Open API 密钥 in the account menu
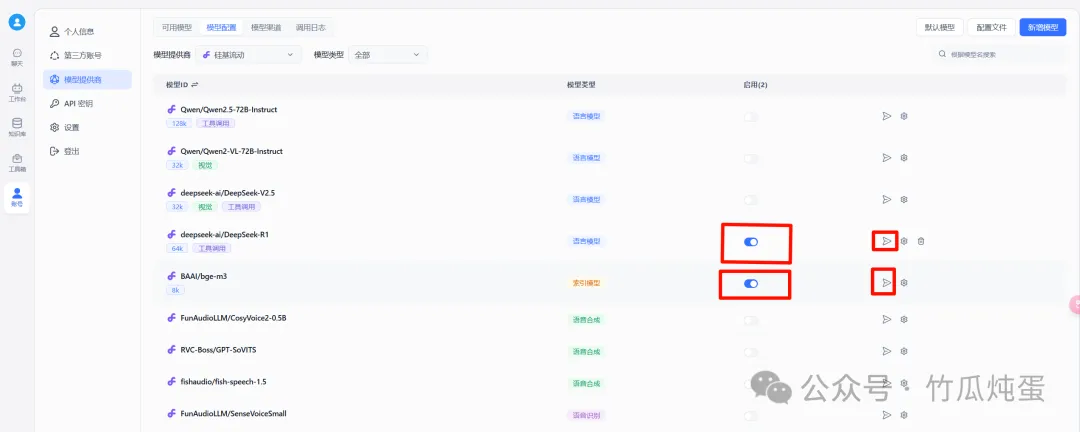Viewport: 1080px width, 432px height. click(x=87, y=103)
